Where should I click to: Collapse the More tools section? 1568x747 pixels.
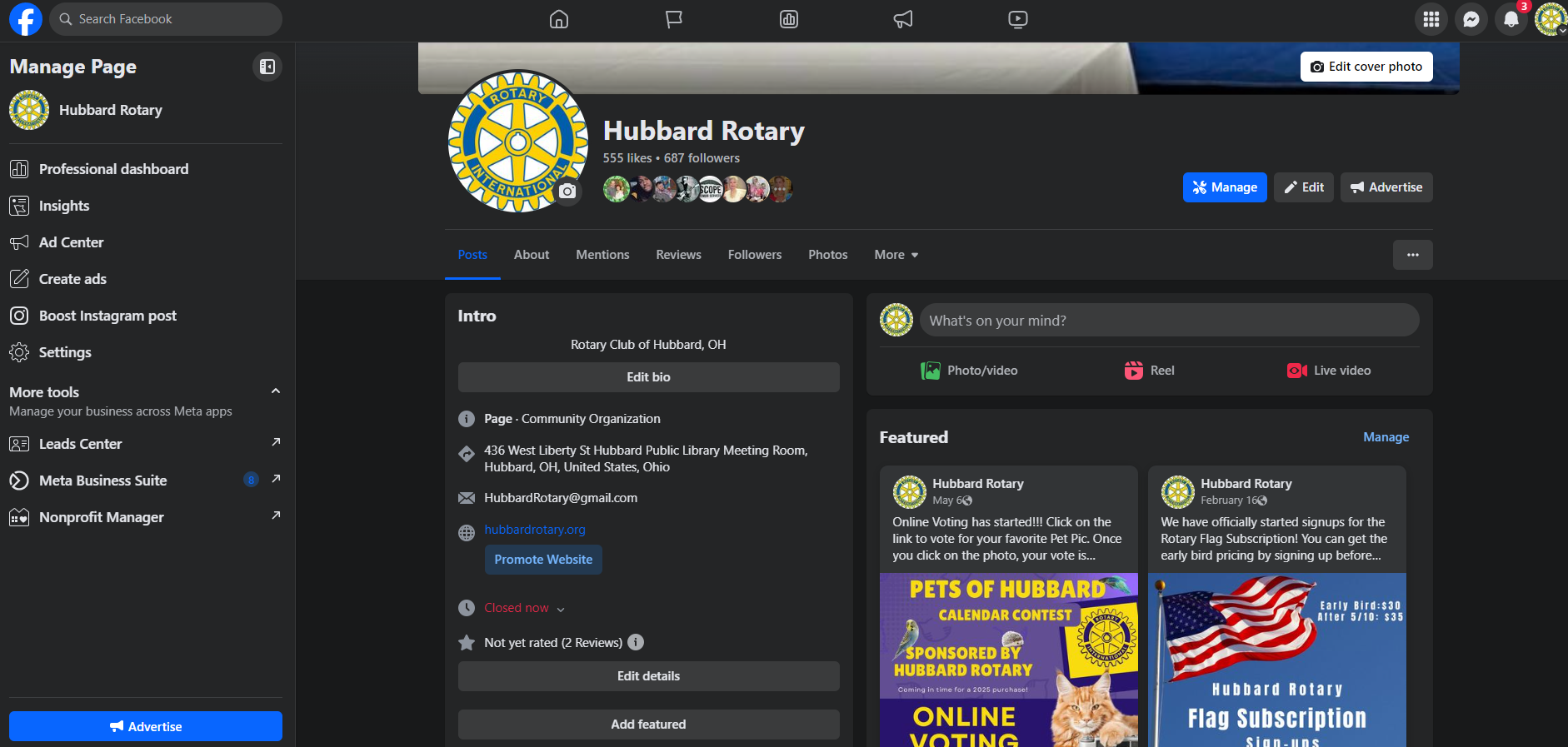[x=276, y=391]
